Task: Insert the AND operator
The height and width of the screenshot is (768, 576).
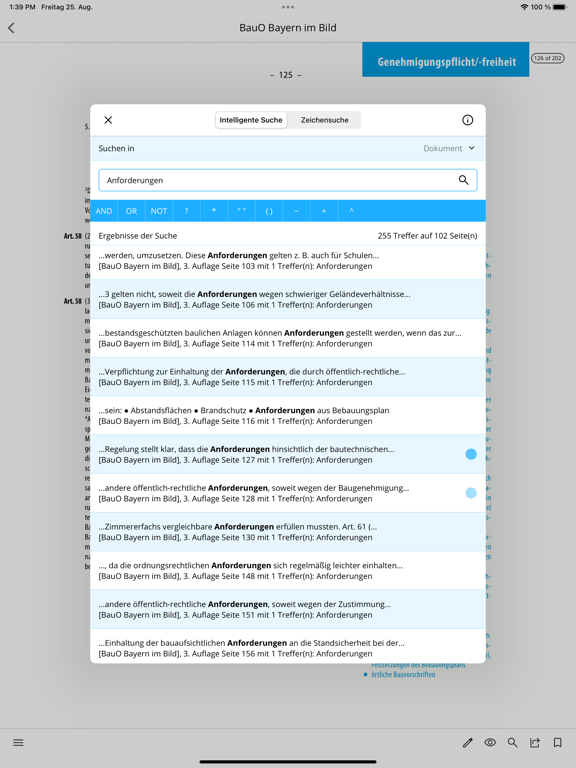Action: 104,211
